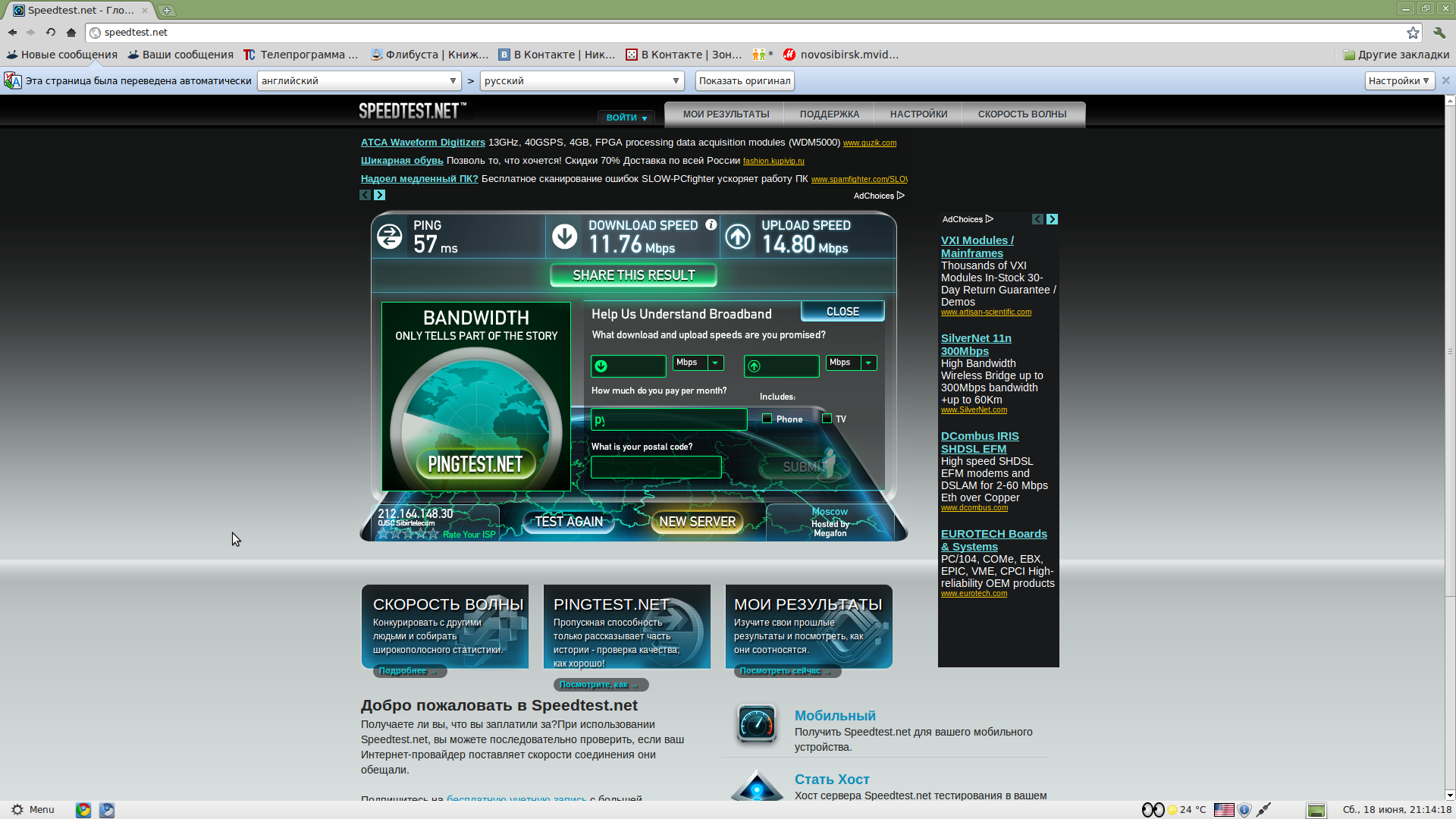Click the download speed info icon

point(711,224)
